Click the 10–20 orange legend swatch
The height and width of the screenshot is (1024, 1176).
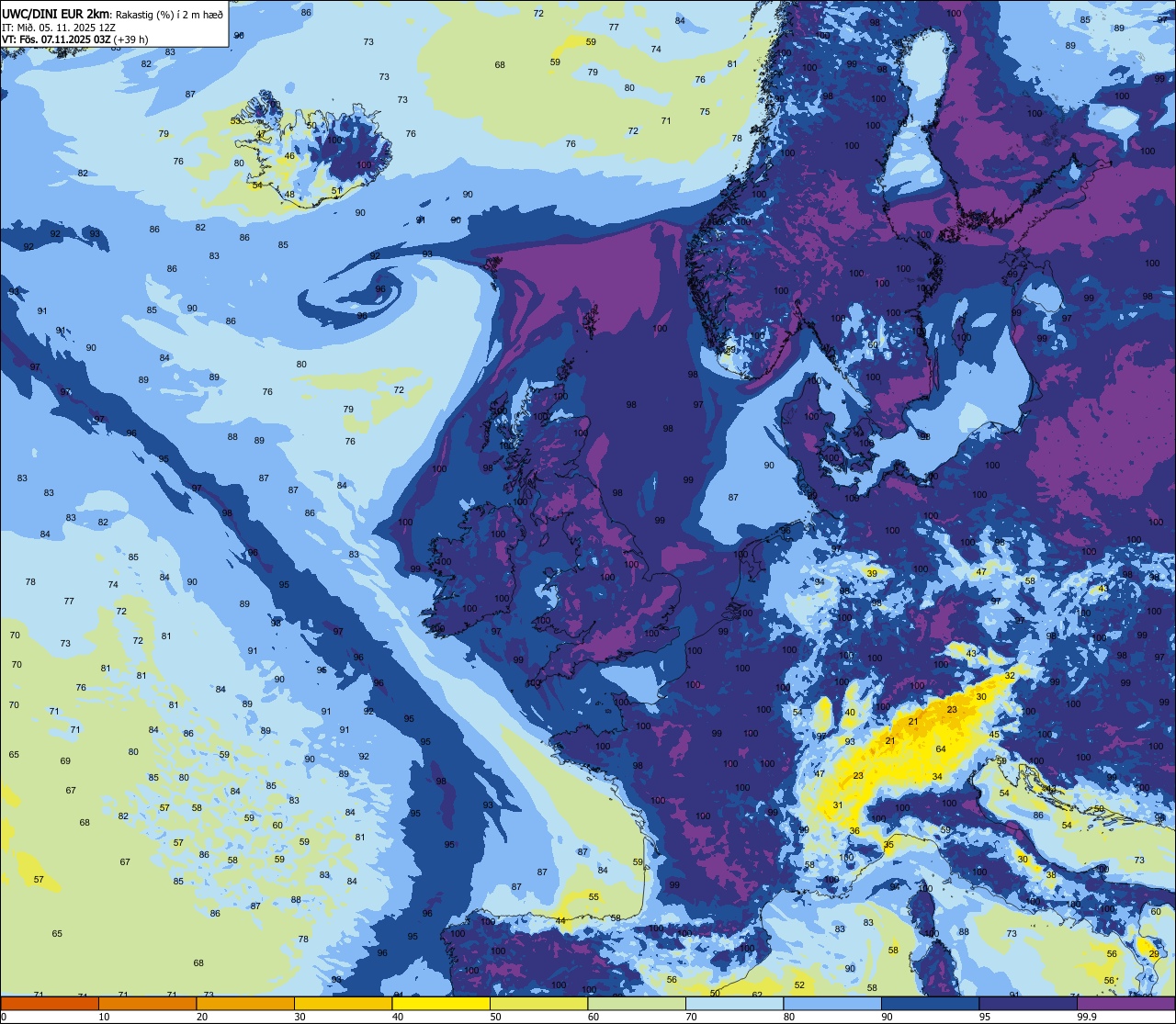(147, 1004)
